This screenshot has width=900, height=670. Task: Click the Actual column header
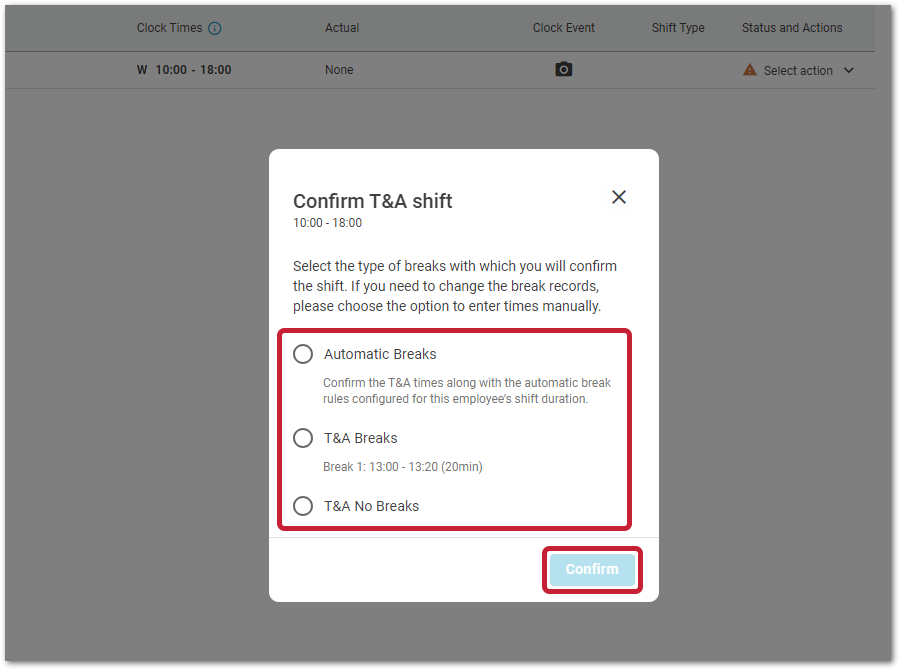(342, 28)
